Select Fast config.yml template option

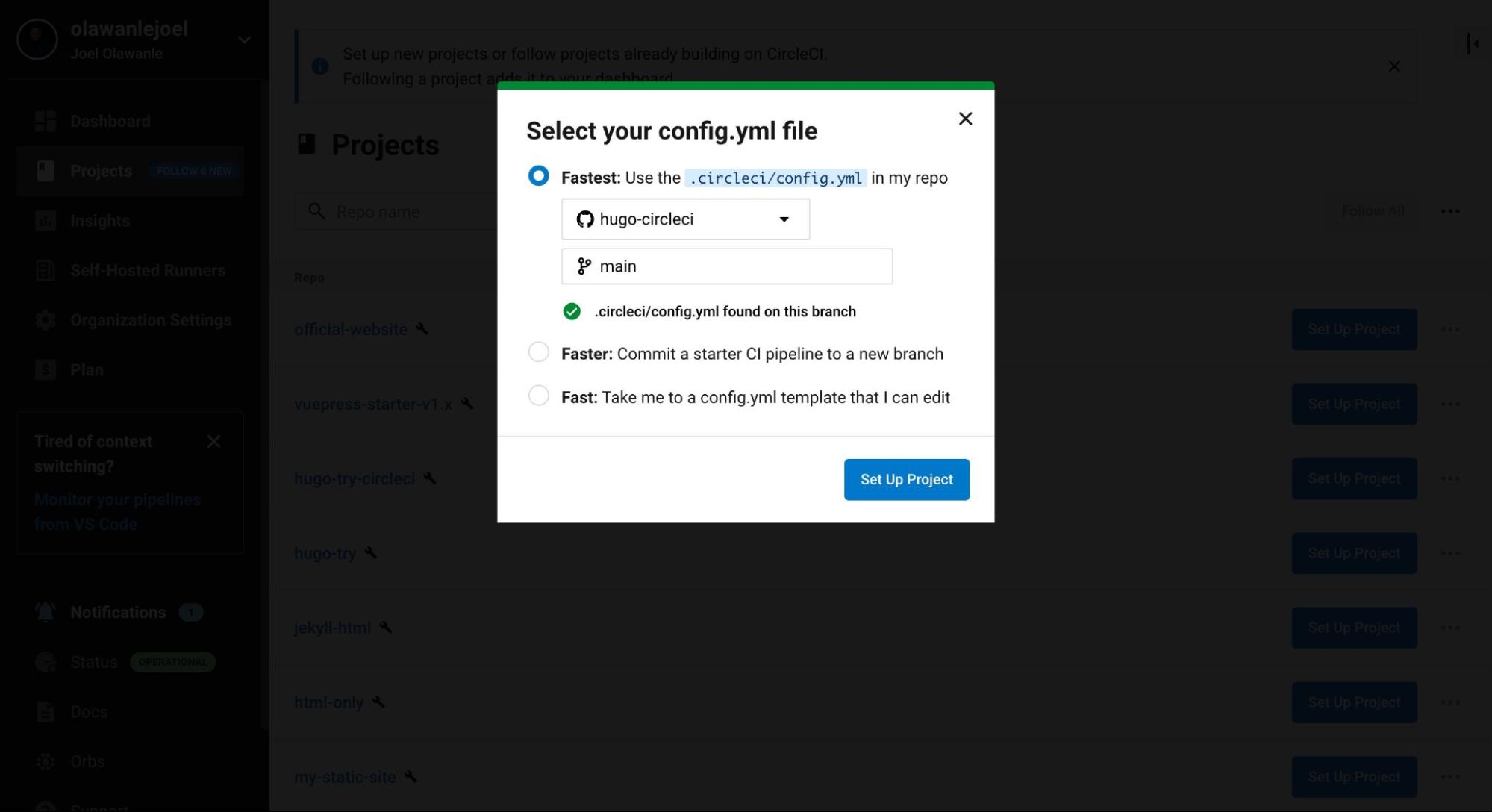pyautogui.click(x=538, y=396)
